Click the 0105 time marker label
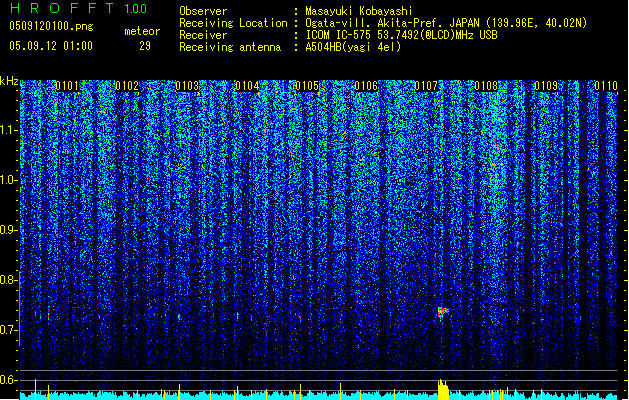The image size is (629, 400). (x=306, y=86)
